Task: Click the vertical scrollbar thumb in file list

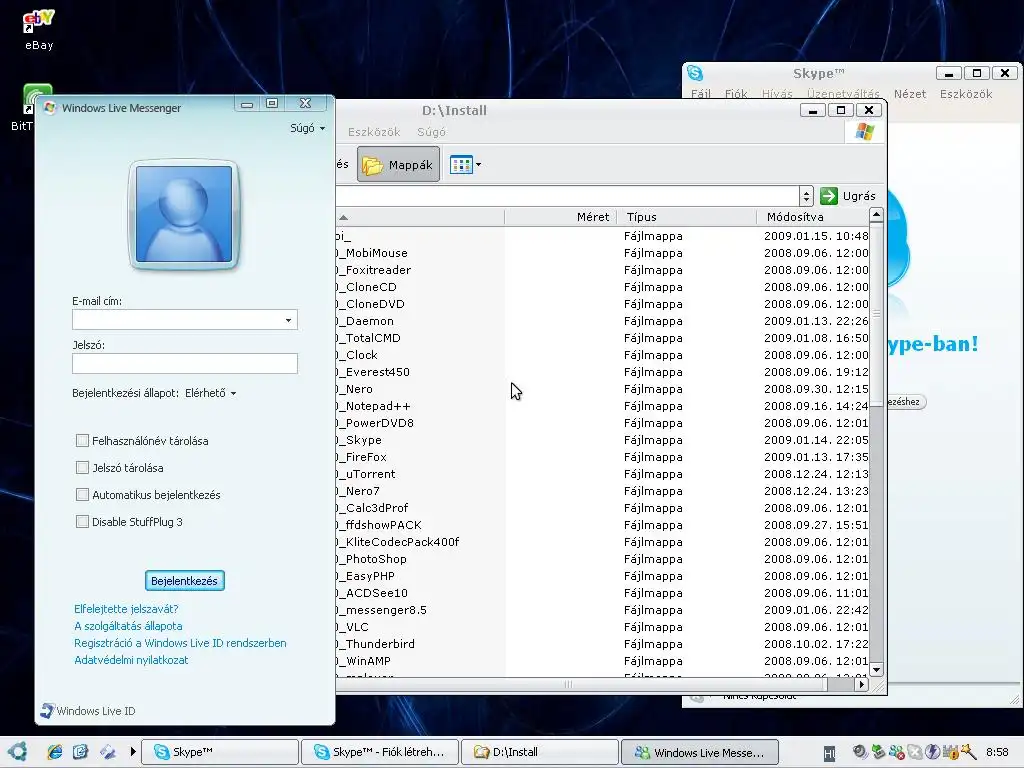Action: (876, 314)
